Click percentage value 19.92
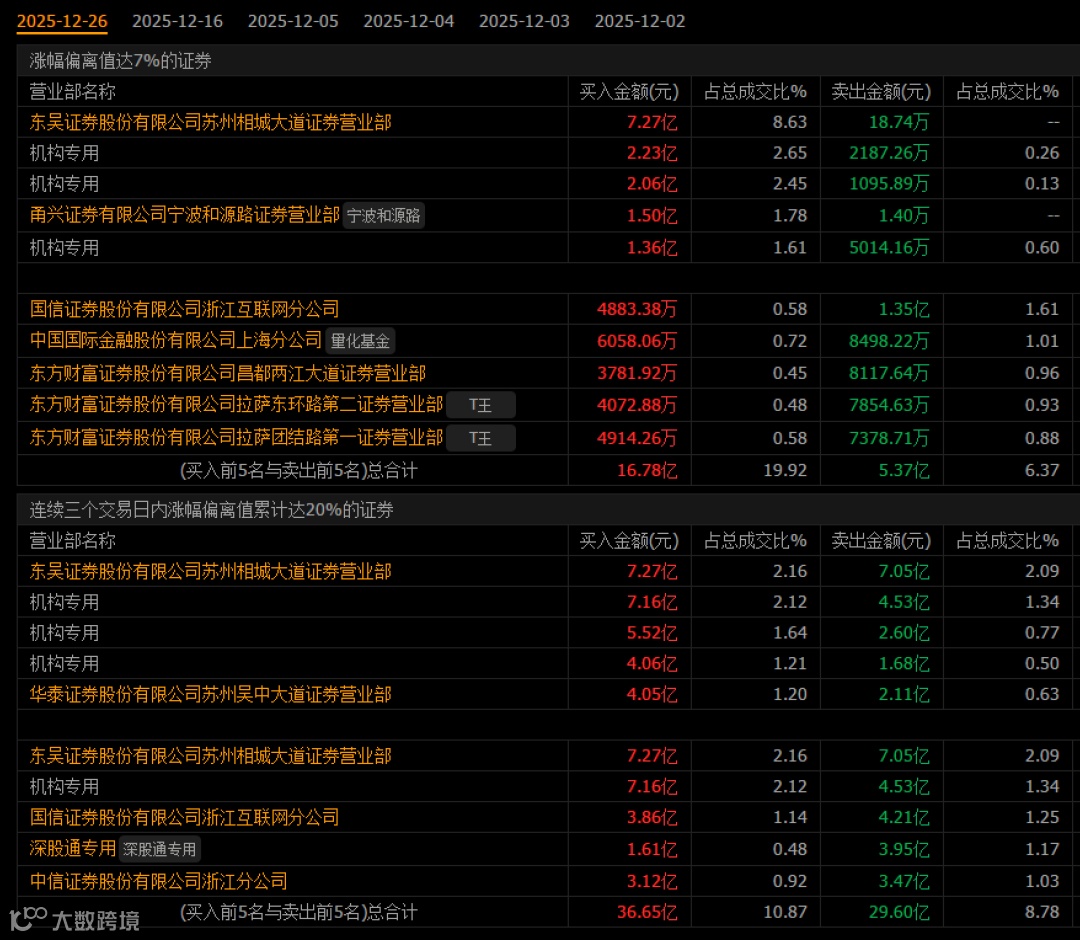 [x=785, y=470]
